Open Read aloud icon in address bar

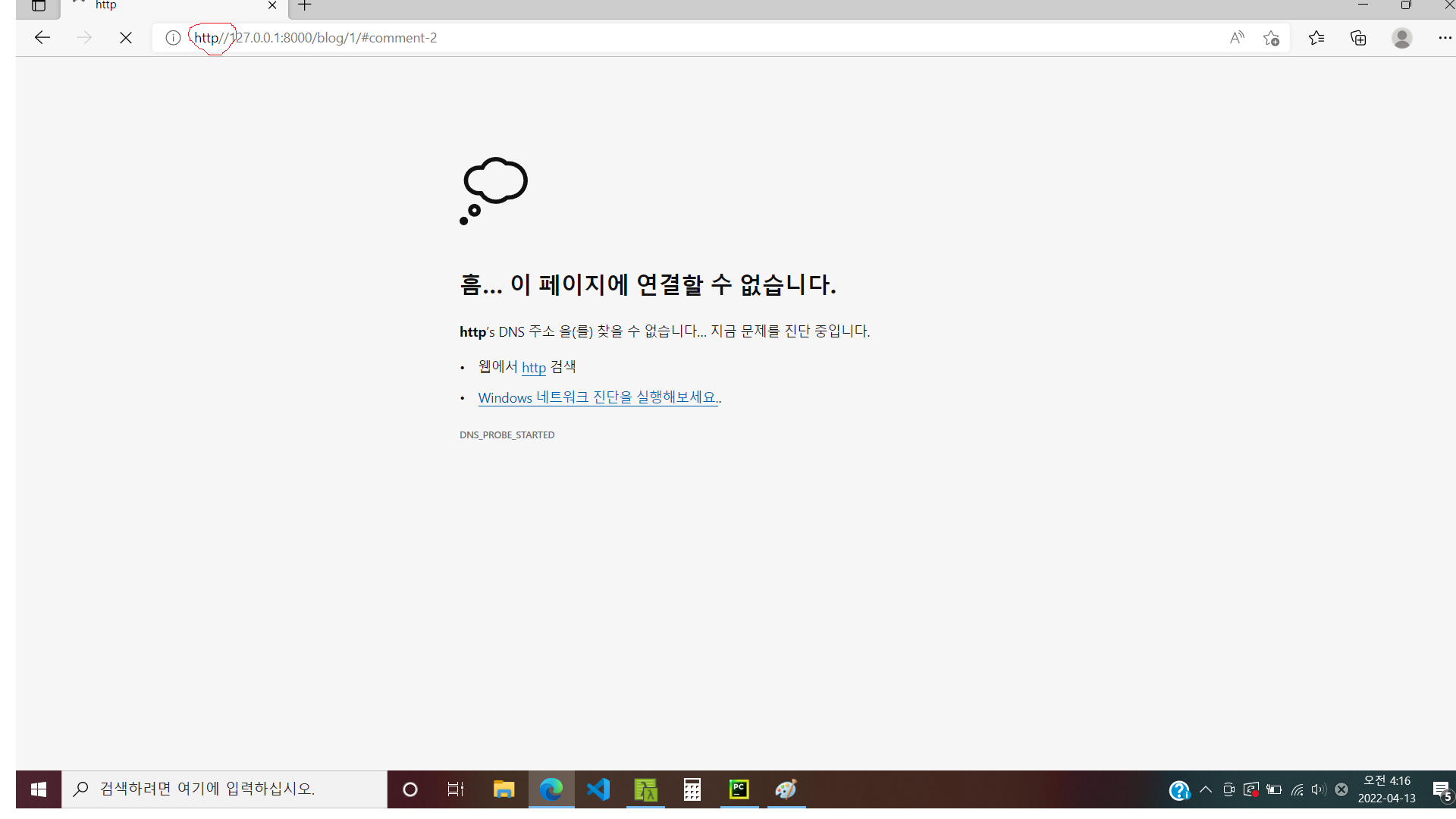1237,38
